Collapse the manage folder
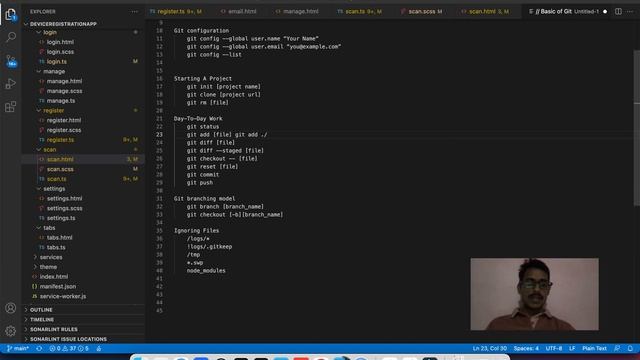The image size is (640, 360). 54,71
